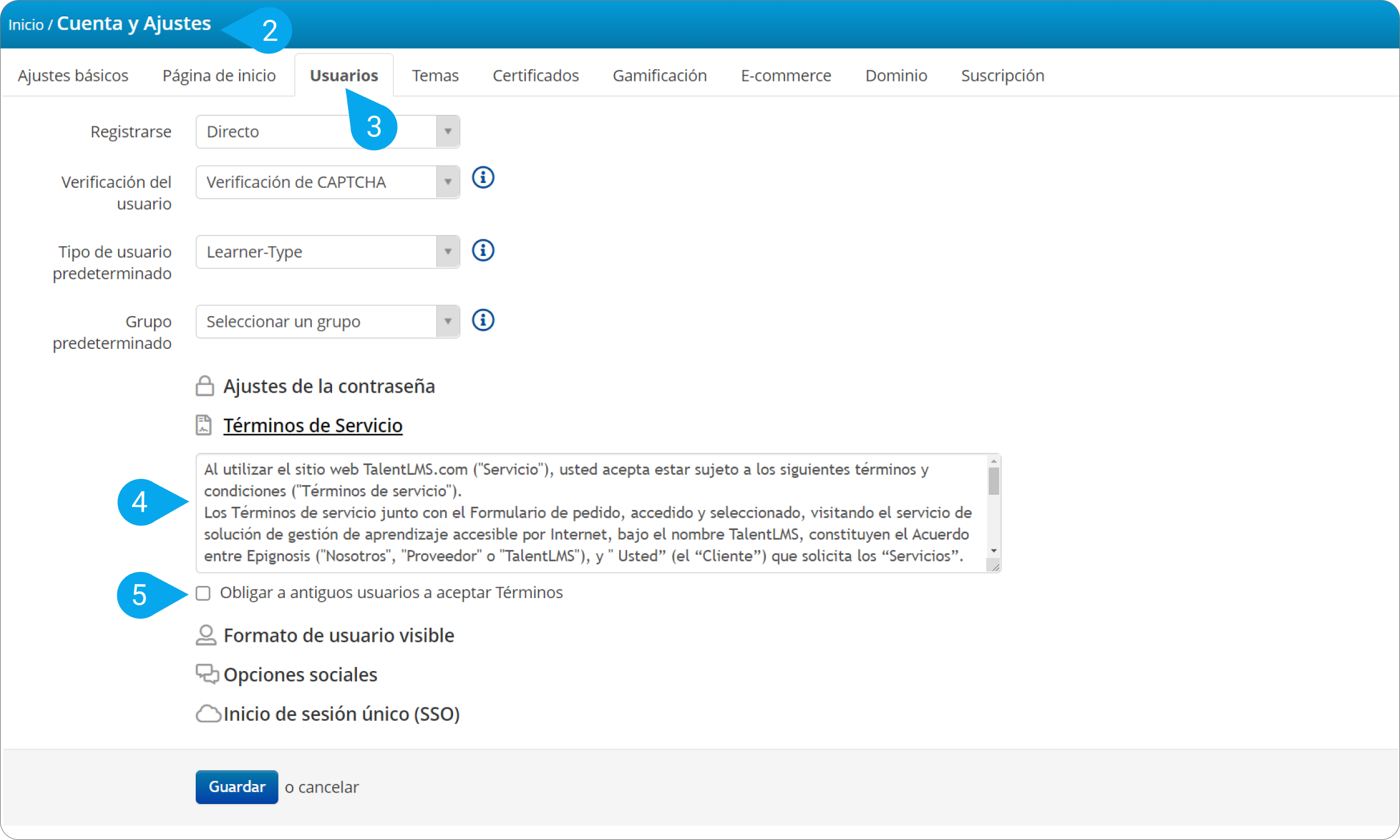The width and height of the screenshot is (1400, 840).
Task: Click info icon beside Grupo predeterminado
Action: coord(483,320)
